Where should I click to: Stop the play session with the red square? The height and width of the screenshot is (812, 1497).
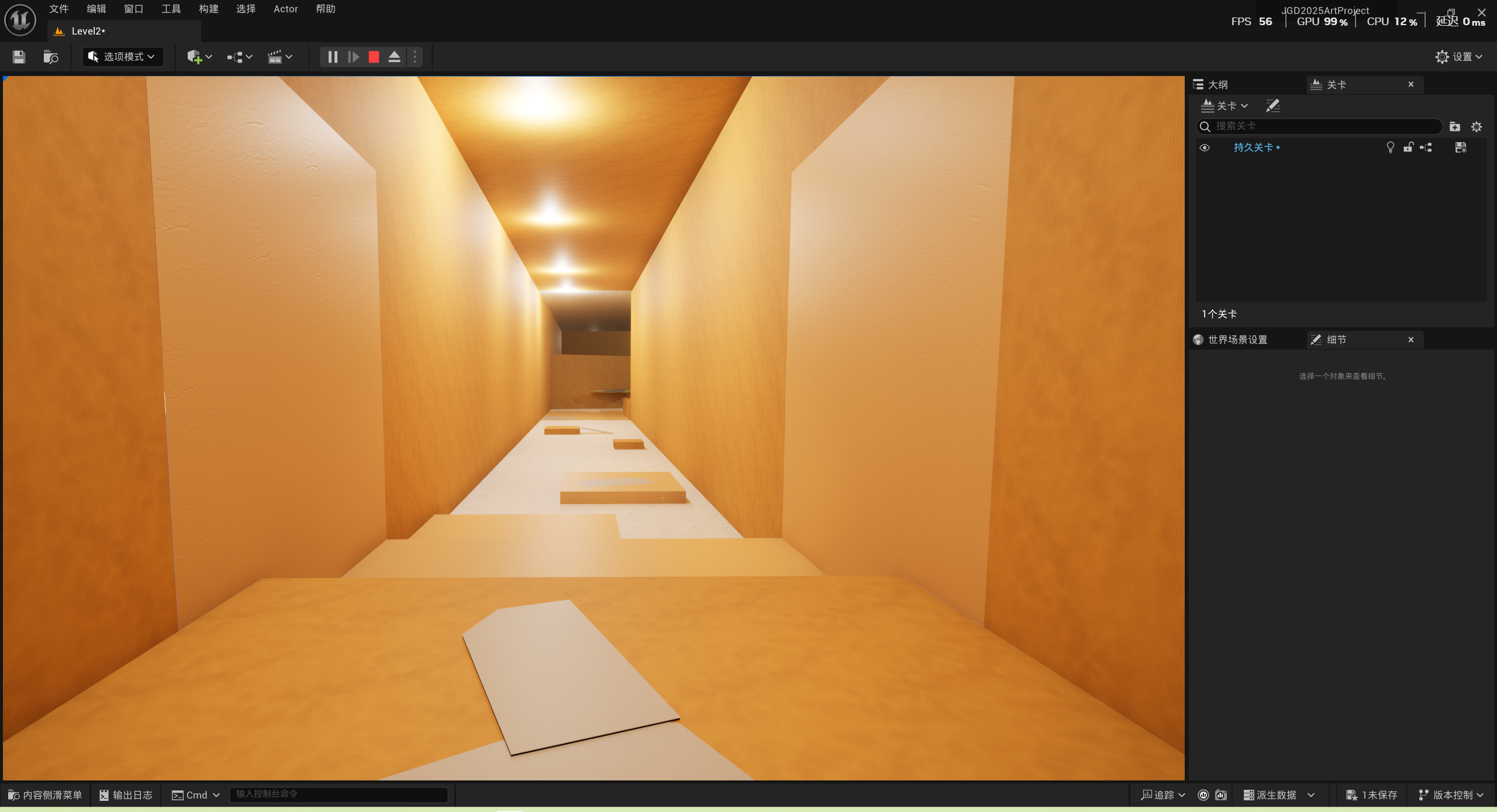[x=374, y=57]
